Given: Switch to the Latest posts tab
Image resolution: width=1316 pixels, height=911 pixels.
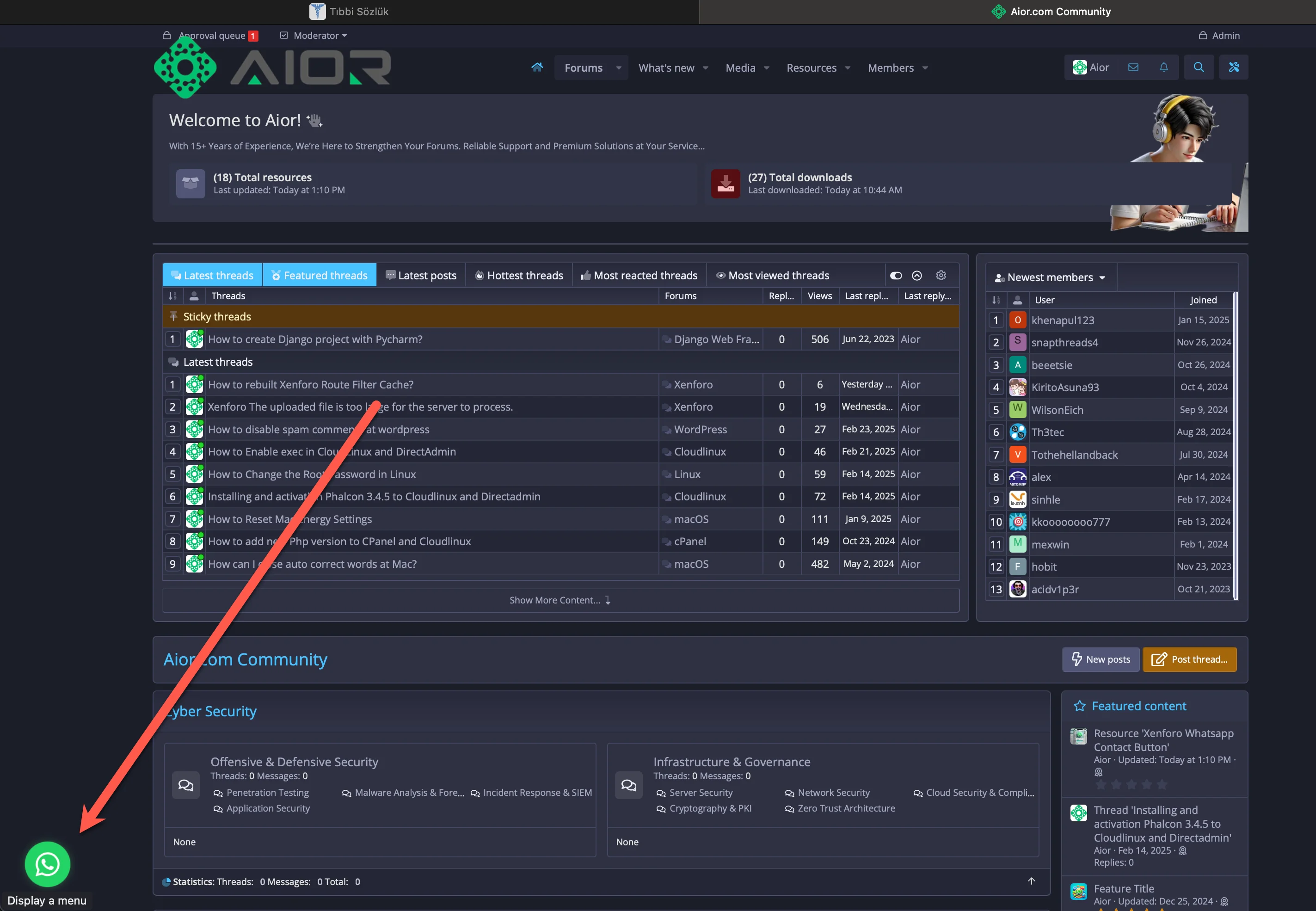Looking at the screenshot, I should pos(421,275).
